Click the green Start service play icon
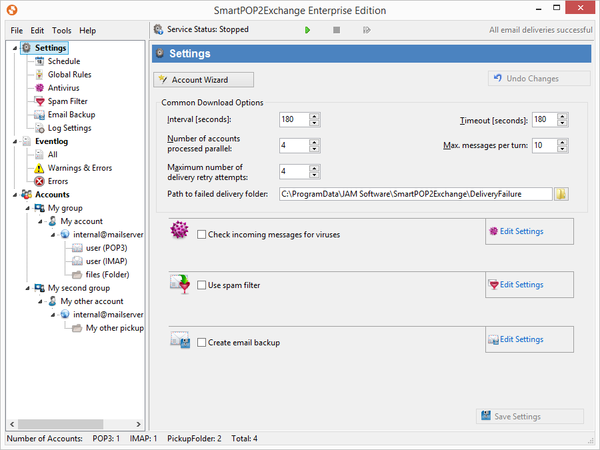Image resolution: width=600 pixels, height=450 pixels. click(x=307, y=30)
